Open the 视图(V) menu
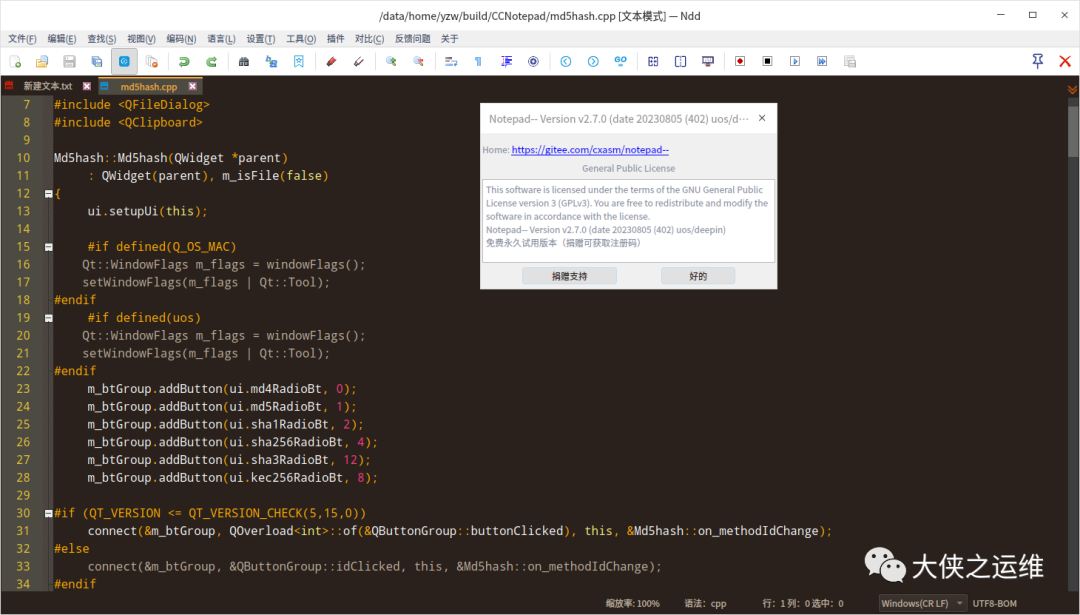The height and width of the screenshot is (615, 1080). click(x=141, y=39)
